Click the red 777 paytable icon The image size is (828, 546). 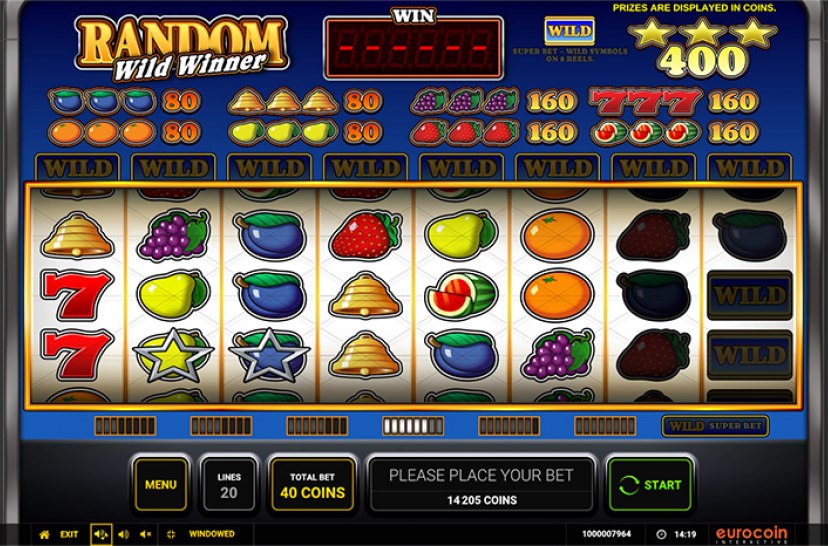click(645, 101)
